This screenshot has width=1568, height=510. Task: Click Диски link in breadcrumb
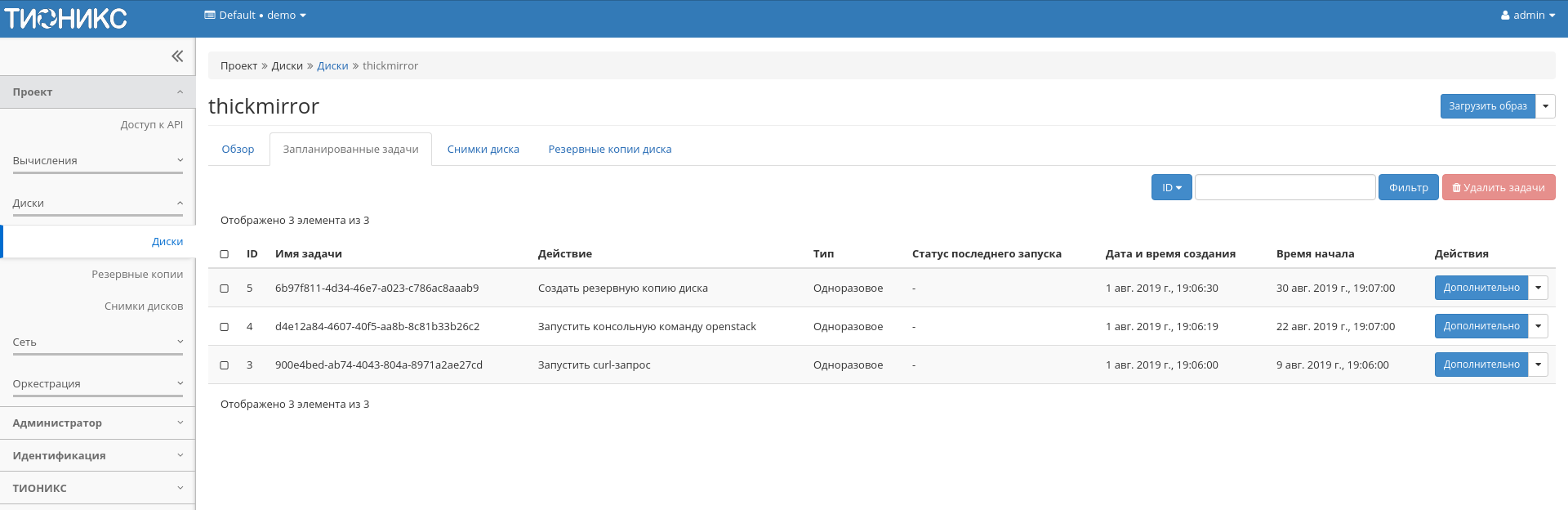click(332, 66)
